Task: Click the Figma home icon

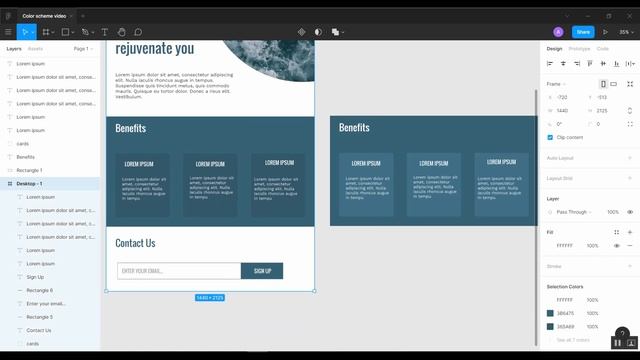Action: point(8,16)
